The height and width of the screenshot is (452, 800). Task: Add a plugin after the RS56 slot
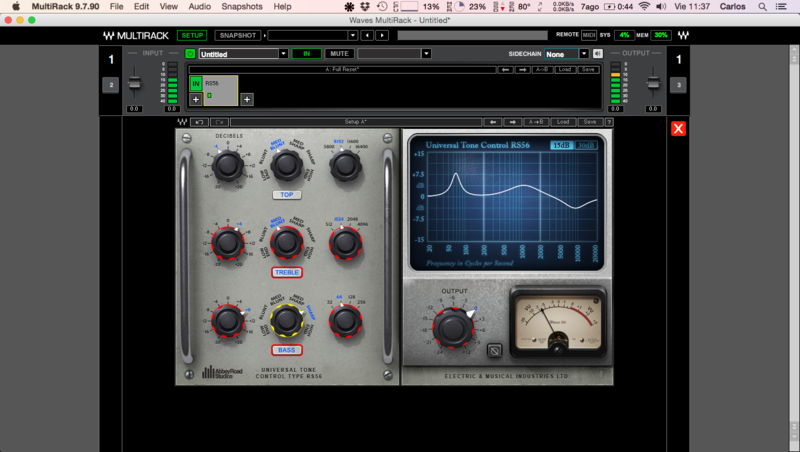tap(246, 99)
